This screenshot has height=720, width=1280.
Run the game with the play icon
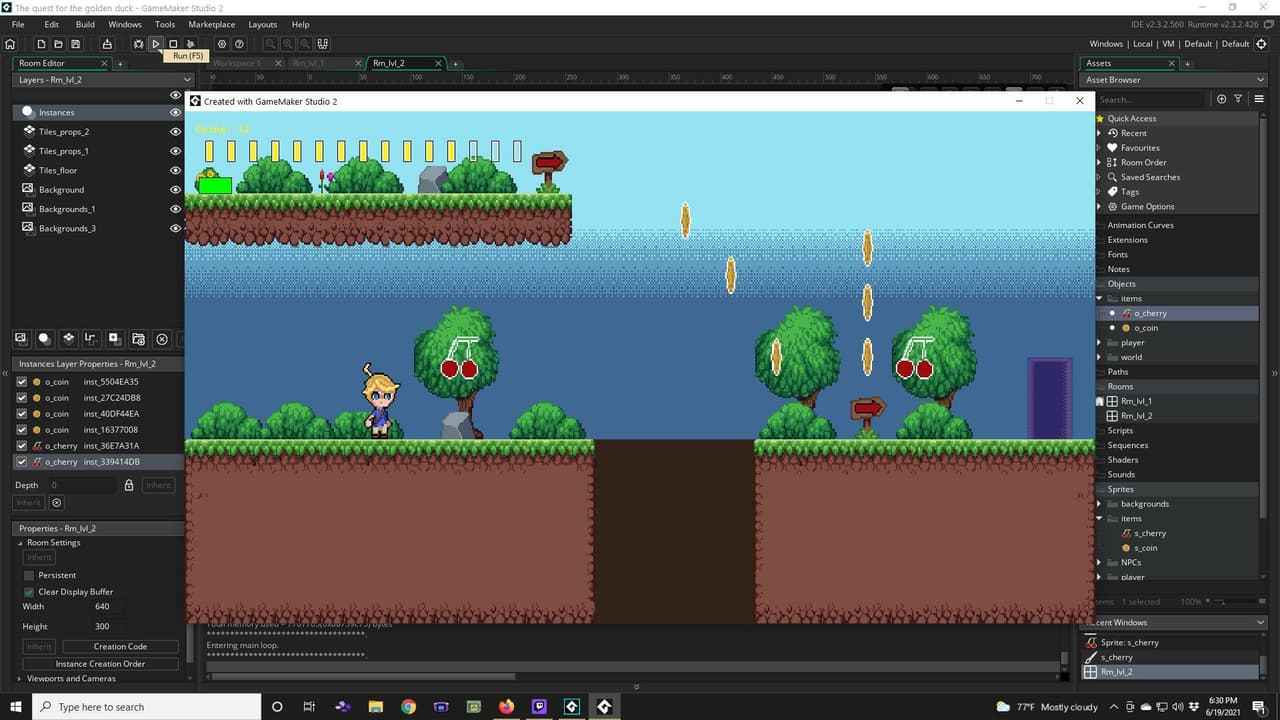coord(156,44)
